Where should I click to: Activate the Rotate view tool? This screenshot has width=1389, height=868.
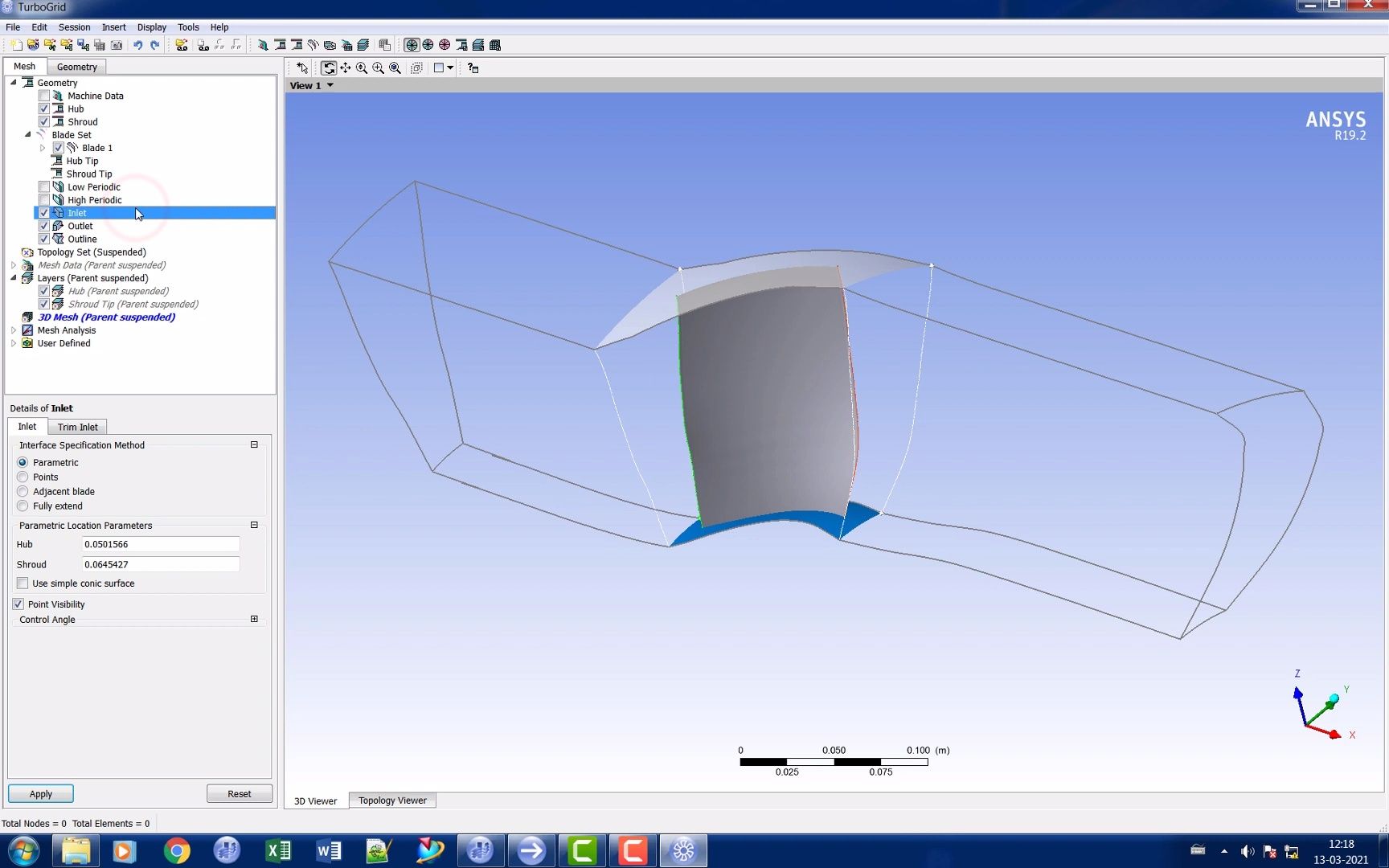(x=329, y=68)
